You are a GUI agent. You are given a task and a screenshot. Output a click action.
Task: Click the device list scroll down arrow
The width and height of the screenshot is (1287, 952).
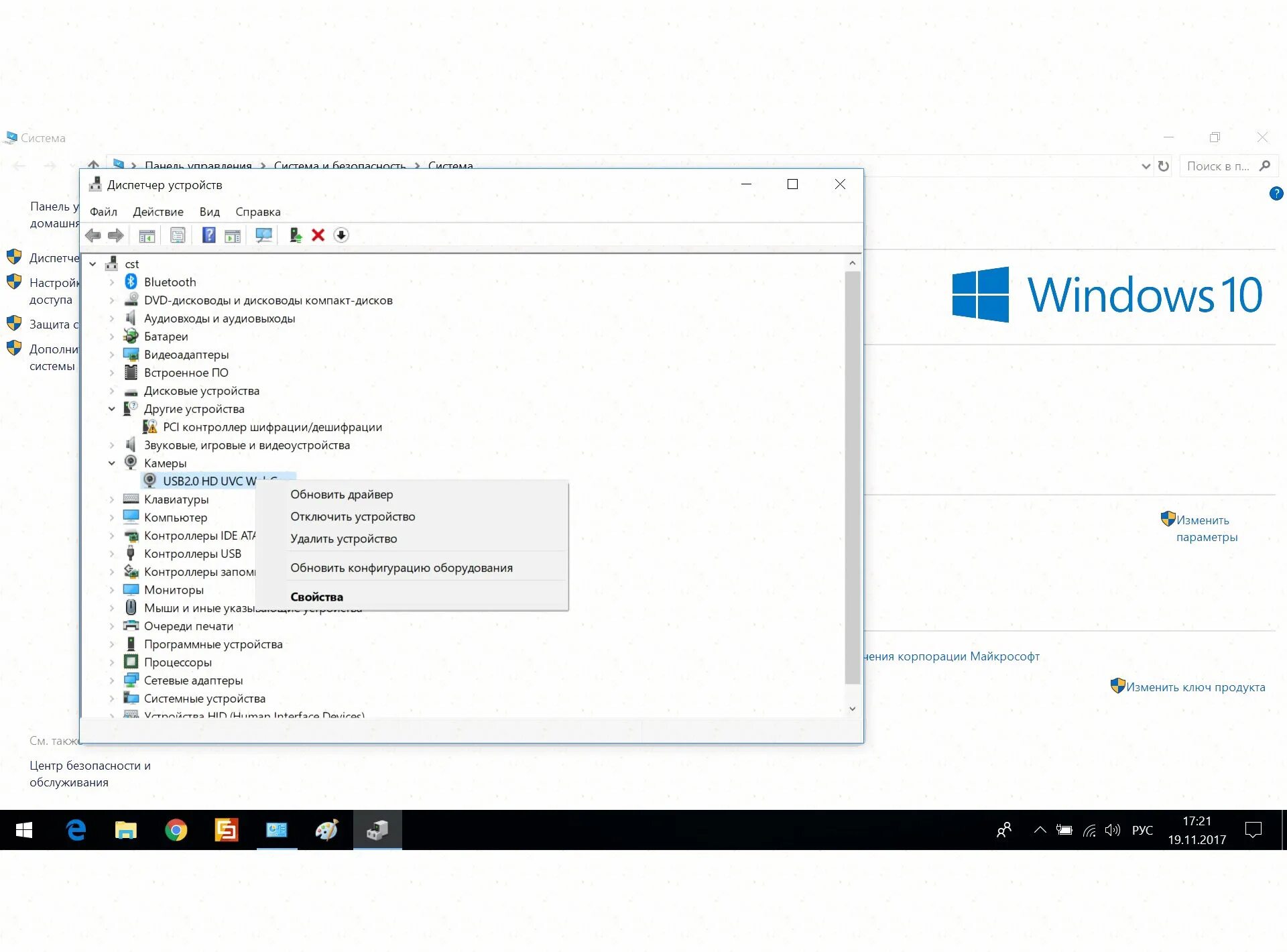pyautogui.click(x=852, y=709)
